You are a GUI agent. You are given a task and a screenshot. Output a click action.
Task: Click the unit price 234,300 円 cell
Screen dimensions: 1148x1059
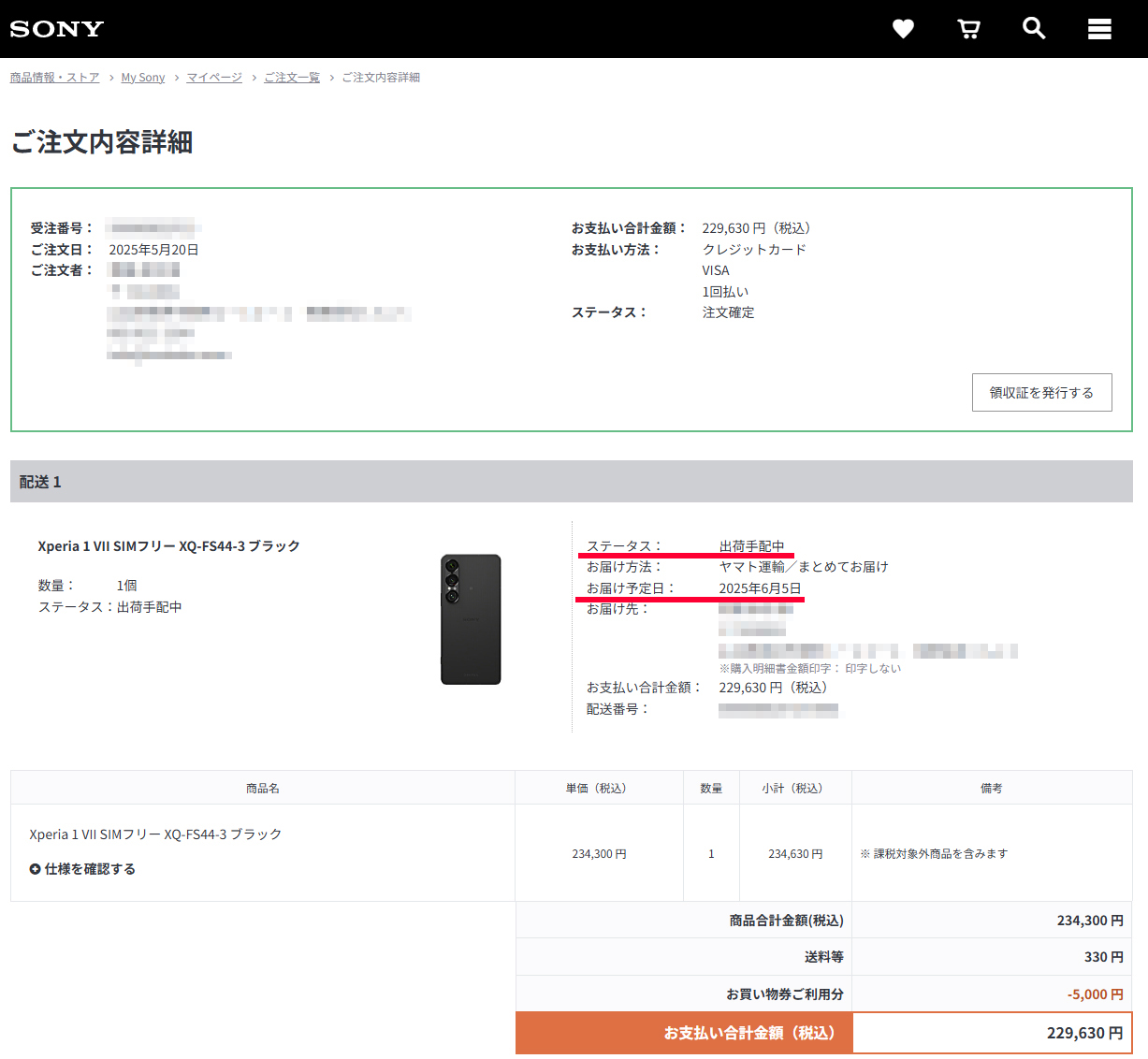point(599,853)
